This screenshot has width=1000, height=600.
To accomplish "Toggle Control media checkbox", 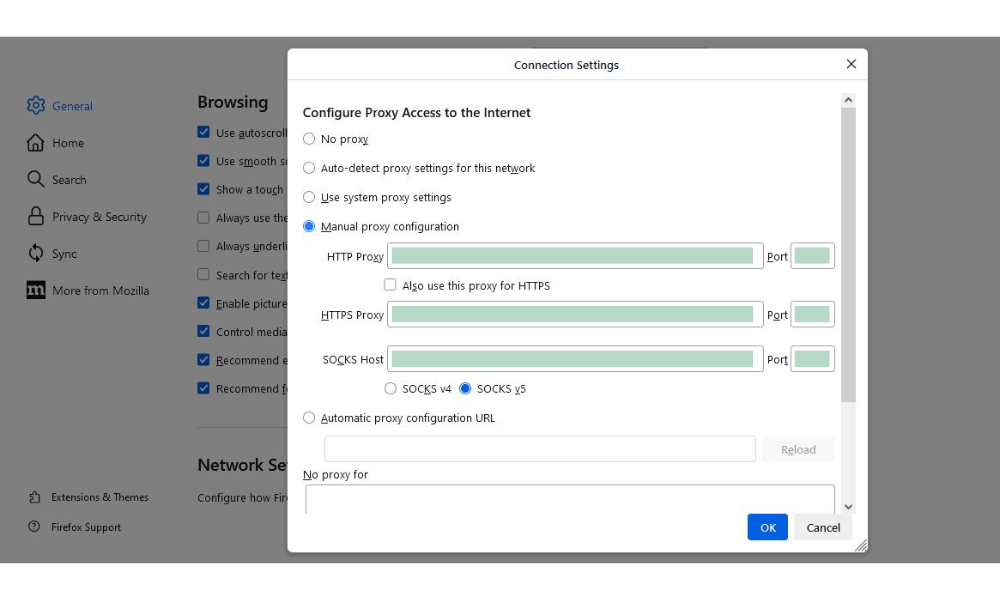I will point(203,331).
